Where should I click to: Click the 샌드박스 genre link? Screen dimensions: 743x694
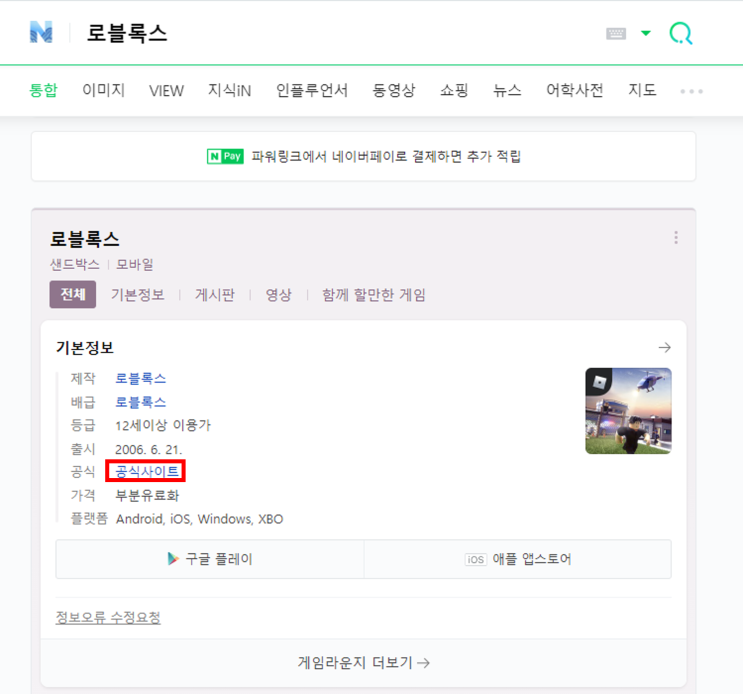[x=75, y=264]
